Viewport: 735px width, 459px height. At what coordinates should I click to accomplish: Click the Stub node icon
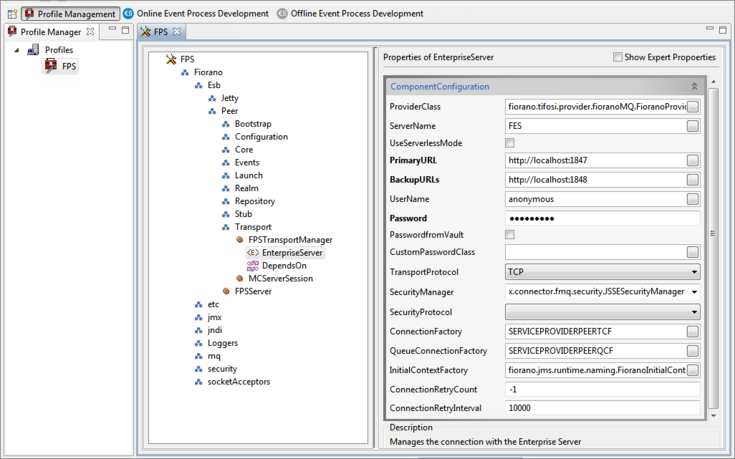pyautogui.click(x=226, y=214)
